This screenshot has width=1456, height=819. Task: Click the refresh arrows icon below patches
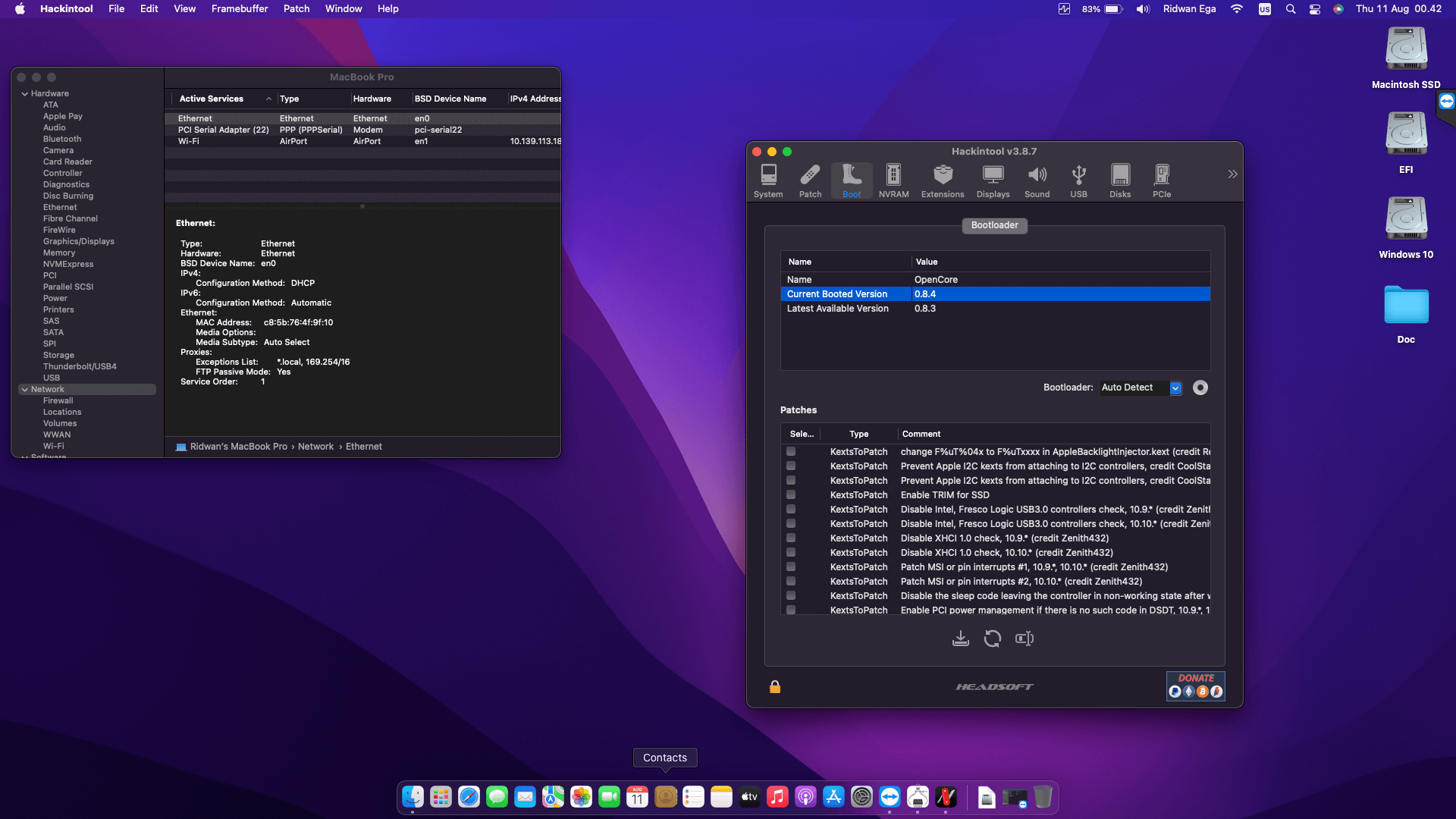coord(992,639)
